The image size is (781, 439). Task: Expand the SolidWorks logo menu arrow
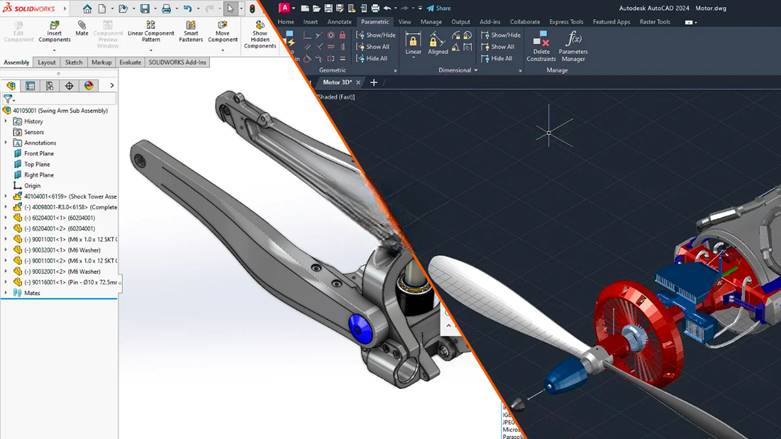coord(65,9)
